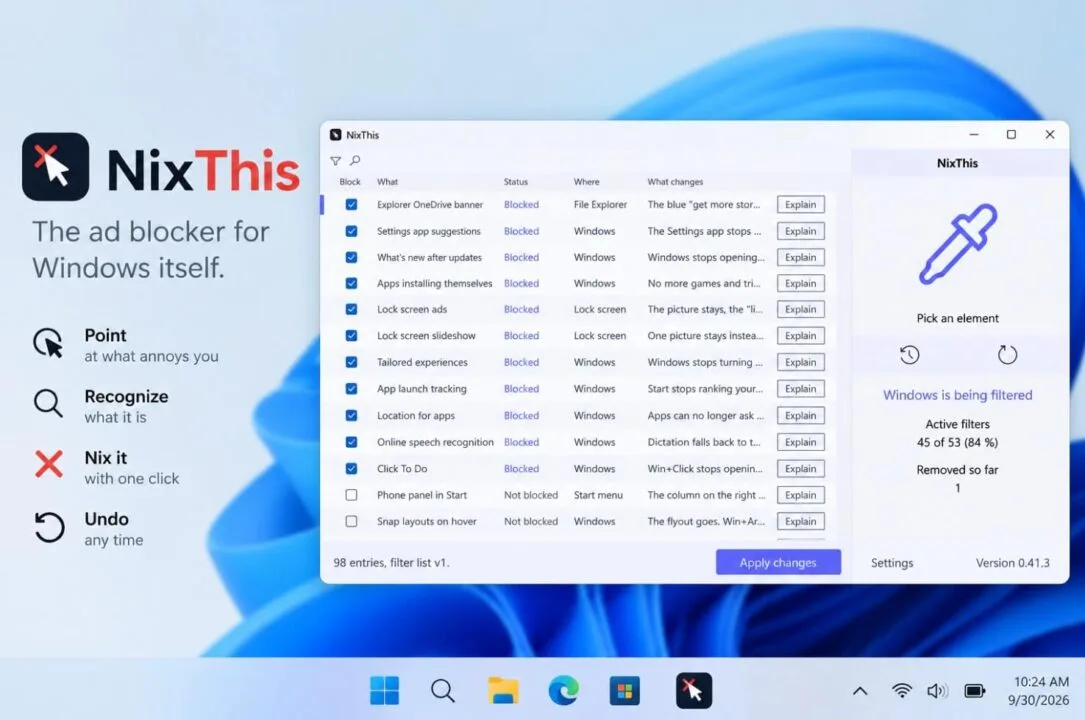The width and height of the screenshot is (1085, 720).
Task: Pick an element with the eyedropper icon
Action: 958,244
